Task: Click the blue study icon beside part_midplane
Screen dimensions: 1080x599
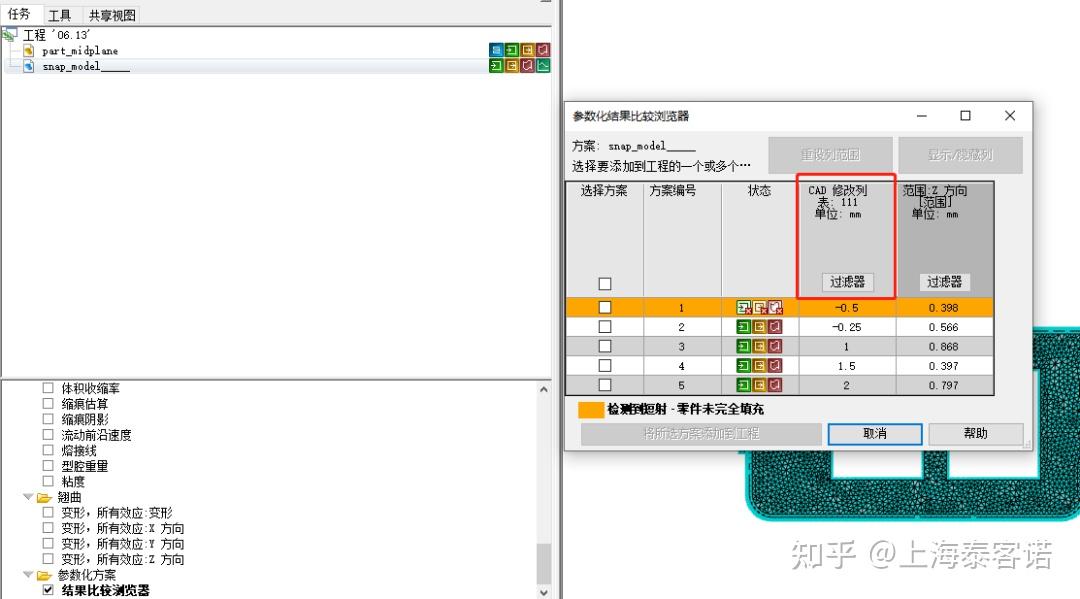Action: 496,49
